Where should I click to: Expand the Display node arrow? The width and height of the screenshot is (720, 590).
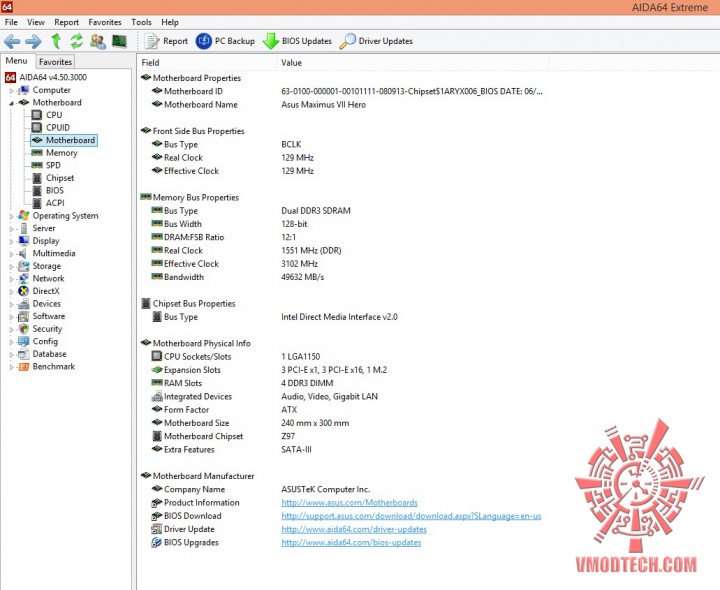11,241
